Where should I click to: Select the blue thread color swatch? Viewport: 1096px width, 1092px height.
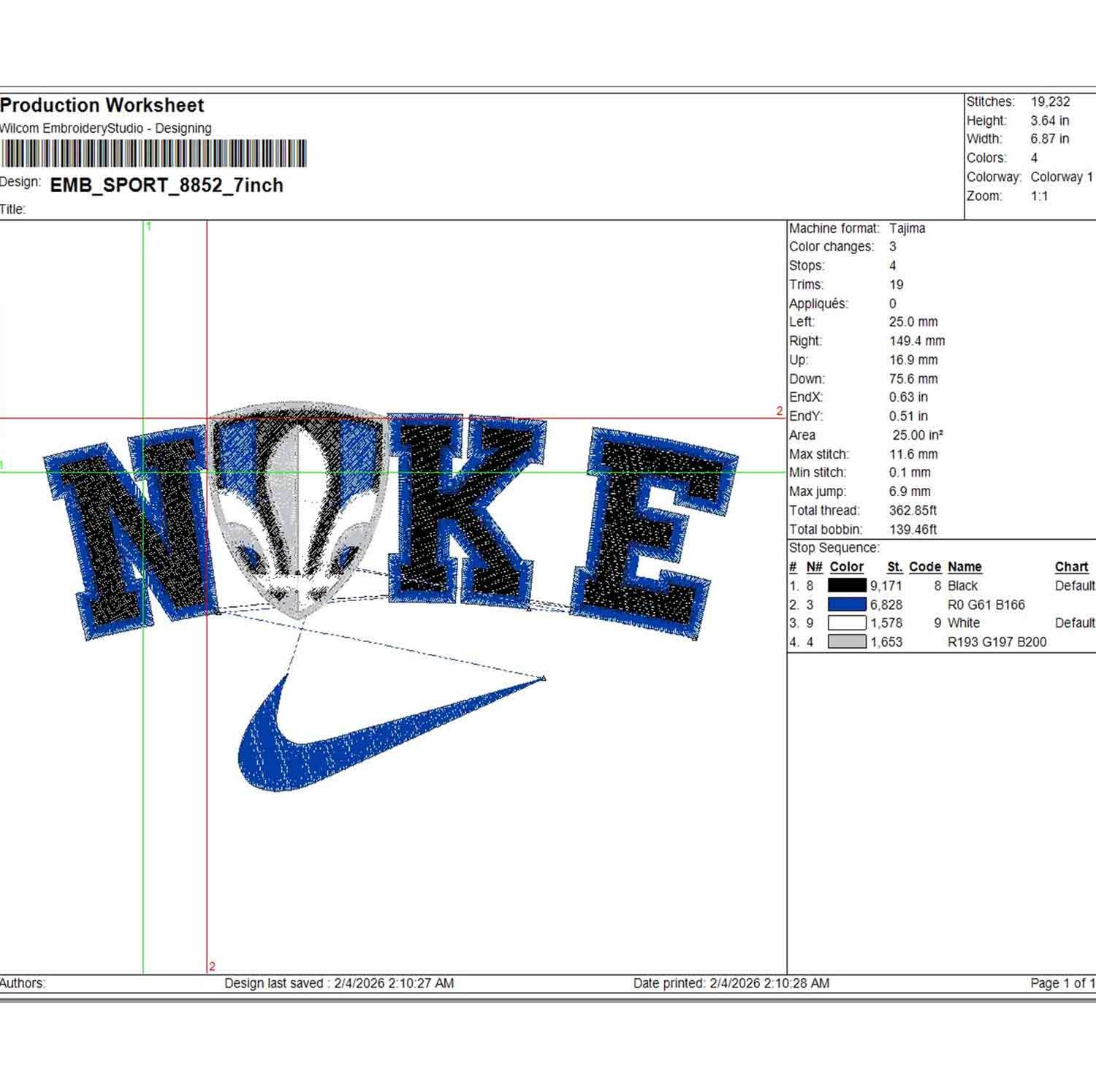pos(847,605)
